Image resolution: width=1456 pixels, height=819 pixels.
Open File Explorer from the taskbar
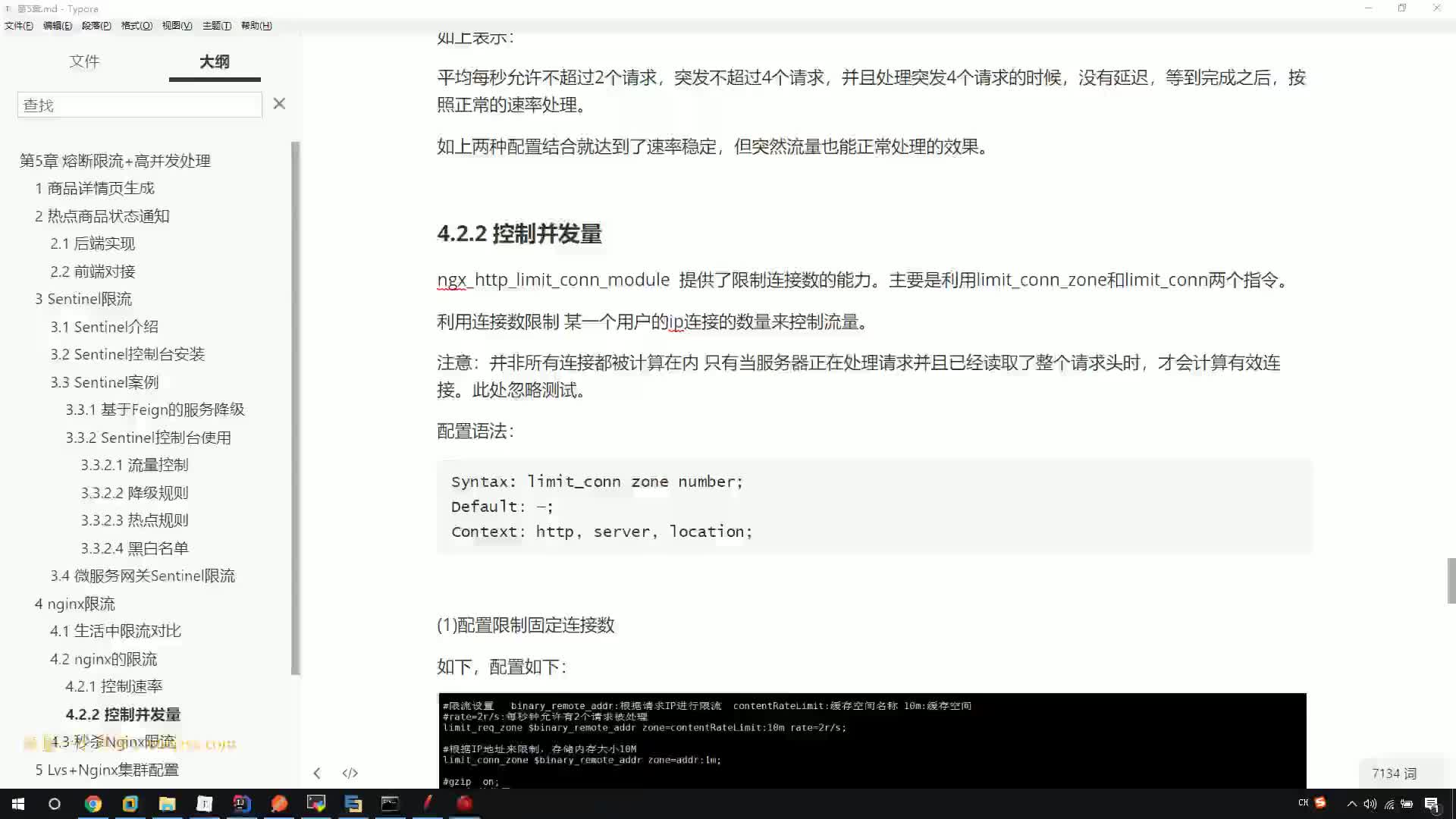click(168, 804)
